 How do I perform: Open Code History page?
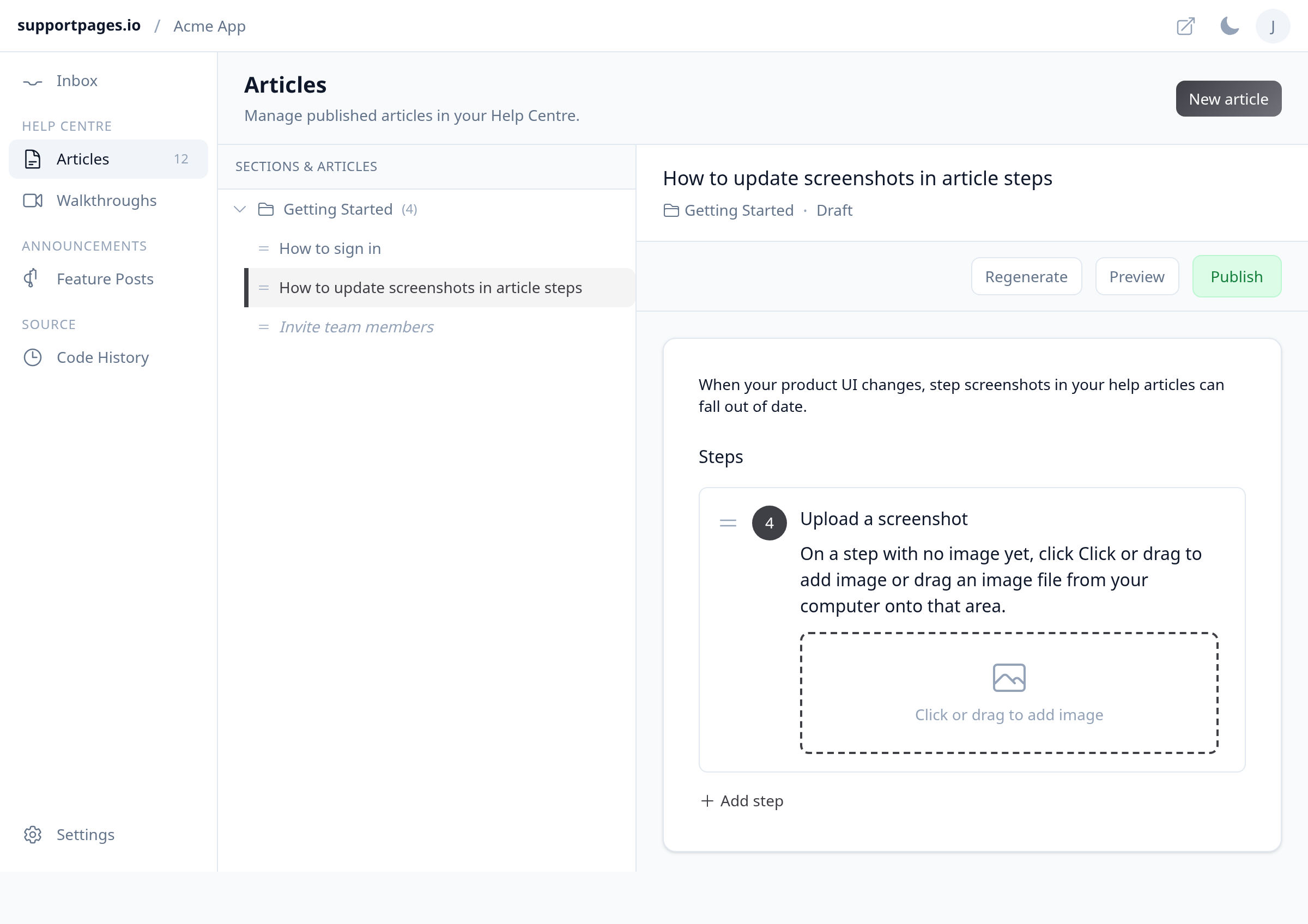point(108,357)
